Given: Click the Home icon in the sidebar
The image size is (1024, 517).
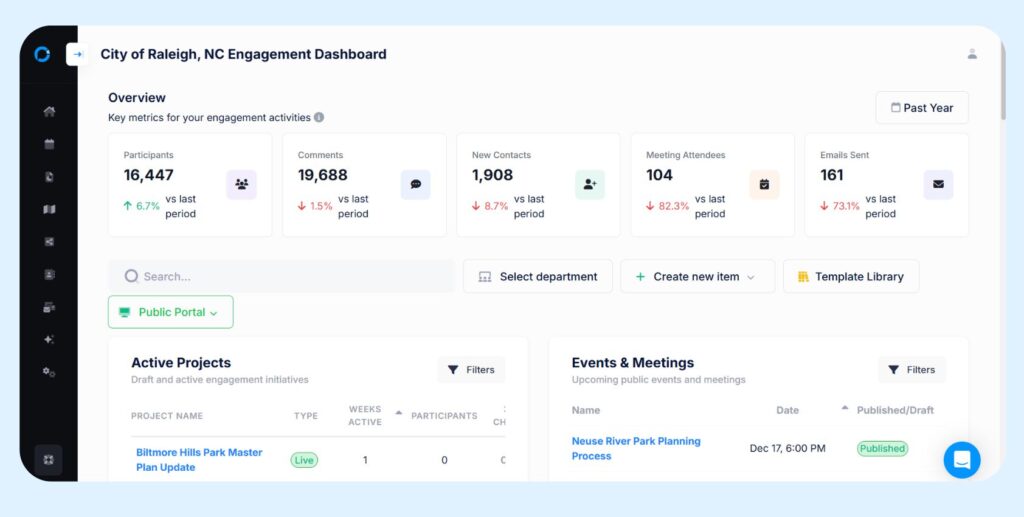Looking at the screenshot, I should click(49, 112).
